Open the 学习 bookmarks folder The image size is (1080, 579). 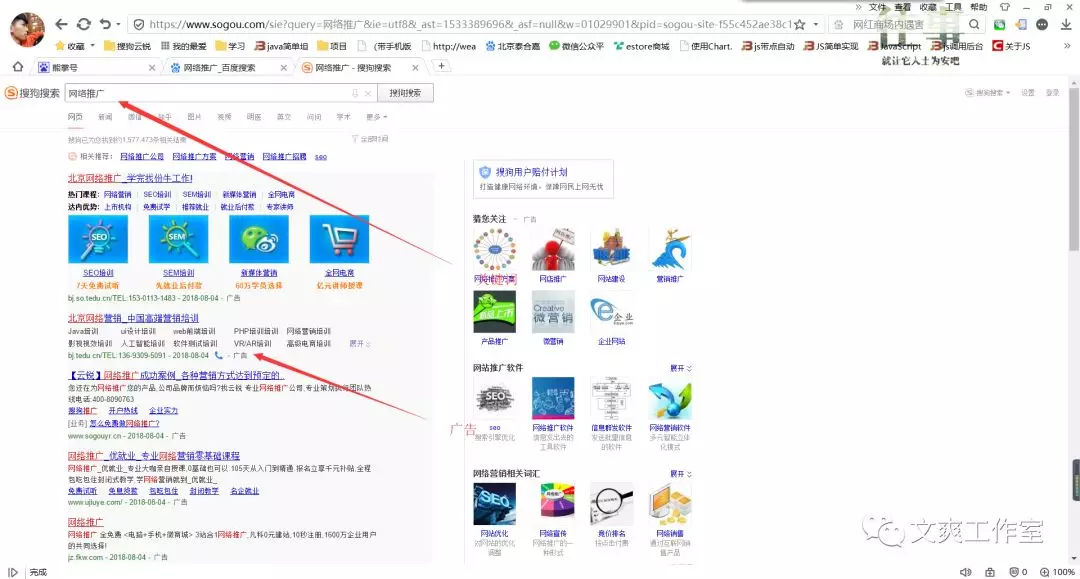pos(230,46)
